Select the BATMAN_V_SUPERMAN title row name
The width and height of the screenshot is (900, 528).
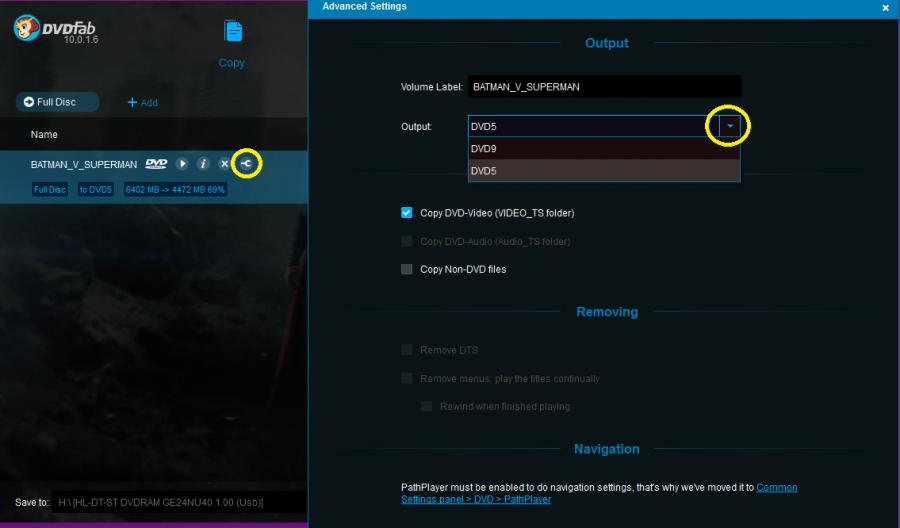pyautogui.click(x=84, y=165)
